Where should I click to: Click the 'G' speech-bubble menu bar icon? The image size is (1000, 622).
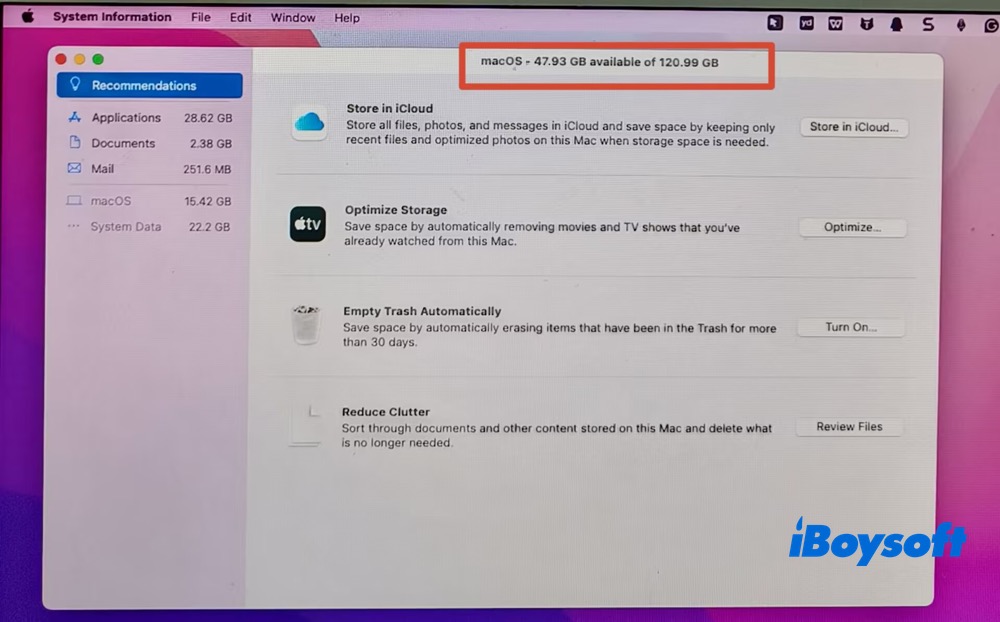991,25
